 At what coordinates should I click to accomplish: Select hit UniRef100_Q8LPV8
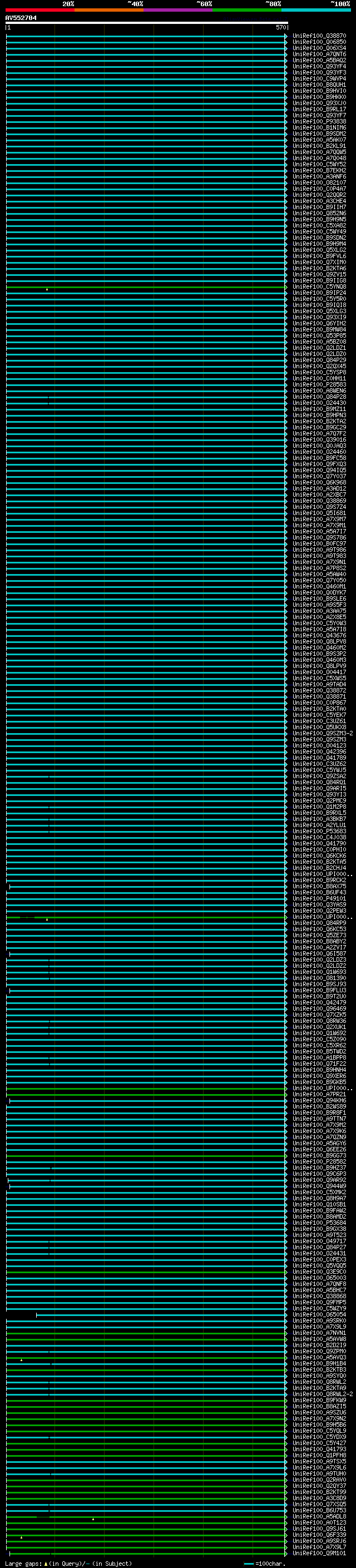319,641
